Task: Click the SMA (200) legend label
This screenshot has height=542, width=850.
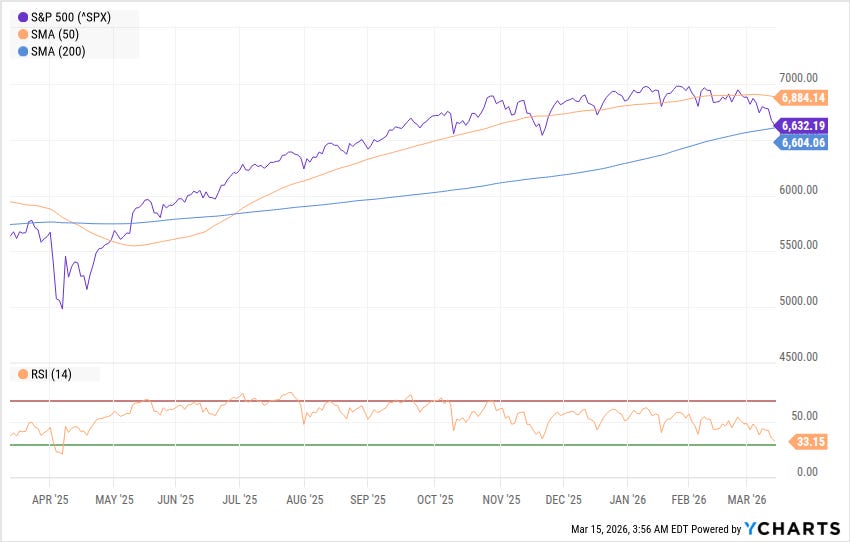Action: pos(58,51)
